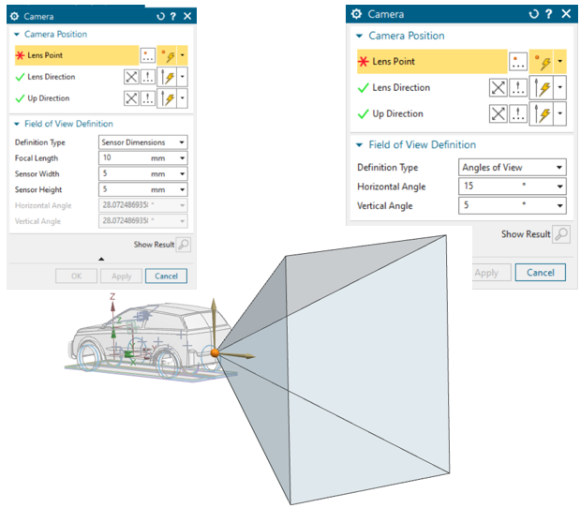Screen dimensions: 580x508
Task: Reverse Lens Direction in right dialog
Action: coord(498,88)
